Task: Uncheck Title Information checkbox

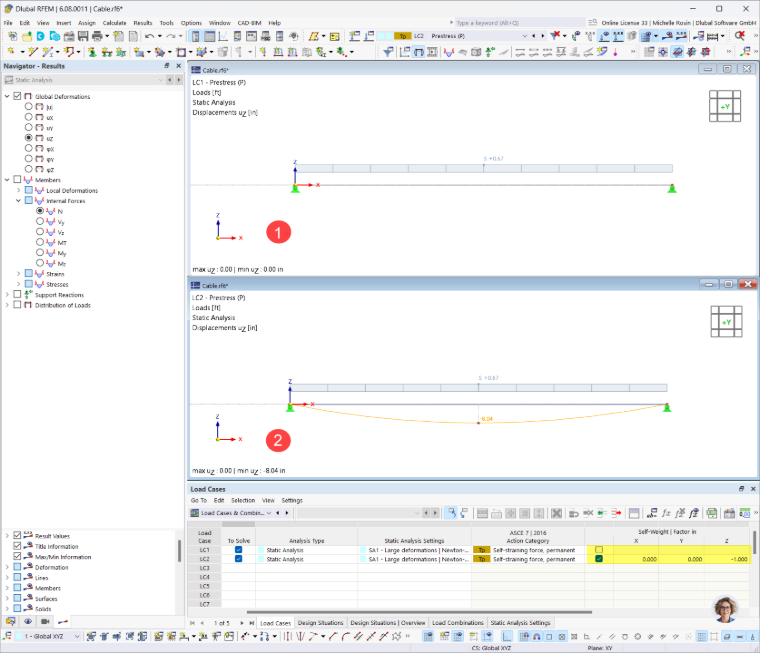Action: click(x=17, y=546)
